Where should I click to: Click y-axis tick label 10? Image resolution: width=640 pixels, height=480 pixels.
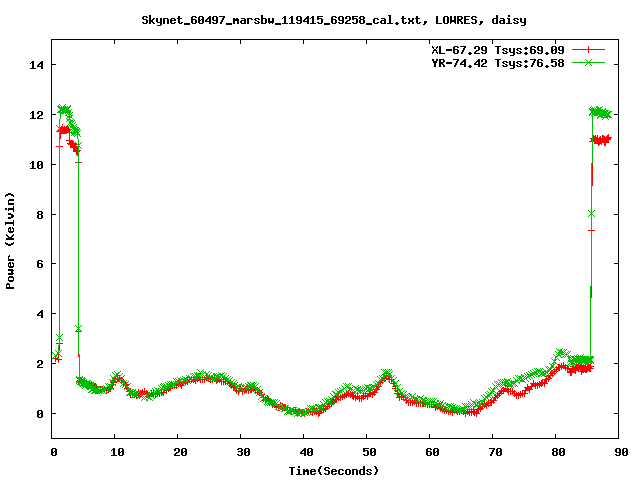(36, 164)
